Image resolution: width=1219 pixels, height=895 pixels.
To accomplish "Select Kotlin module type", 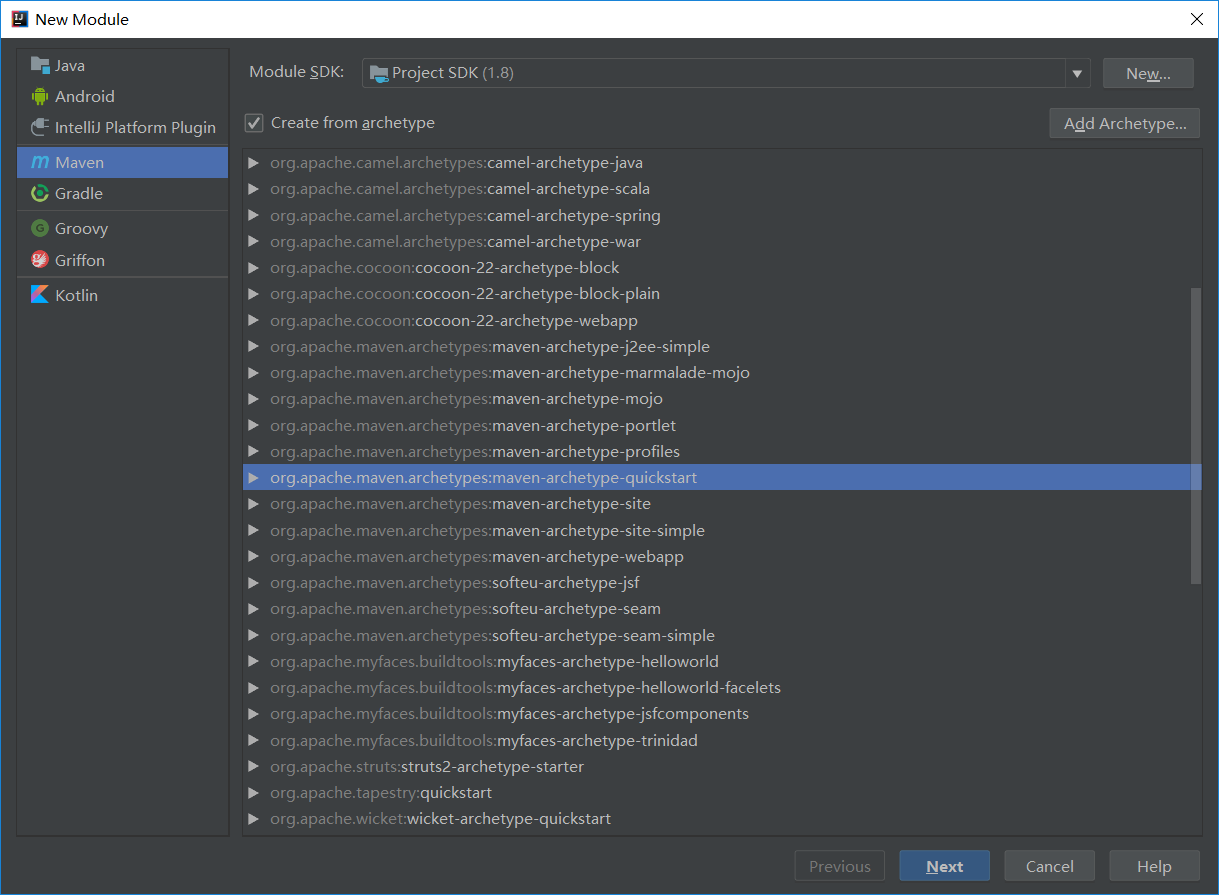I will tap(123, 295).
